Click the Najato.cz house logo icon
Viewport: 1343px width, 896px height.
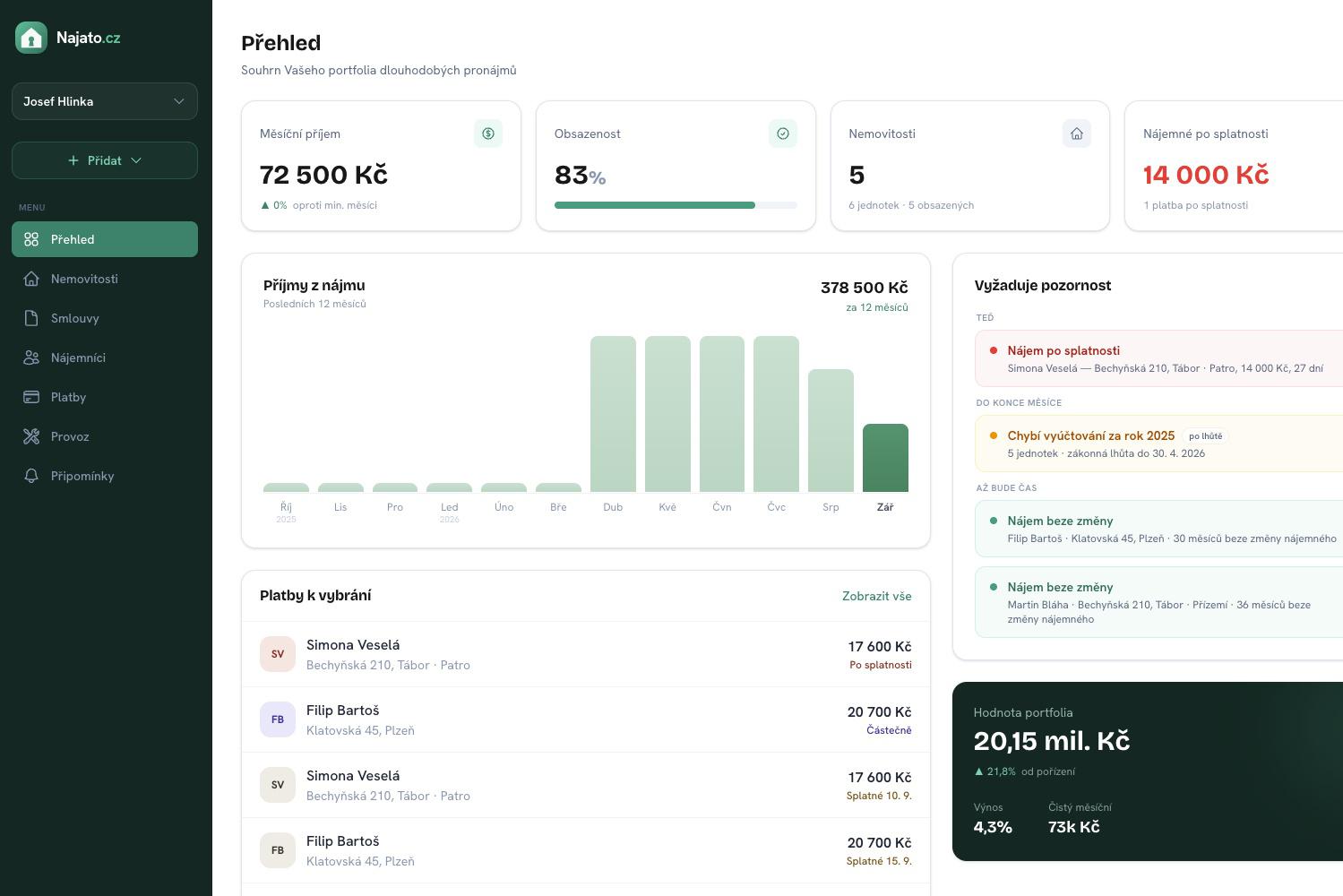31,38
